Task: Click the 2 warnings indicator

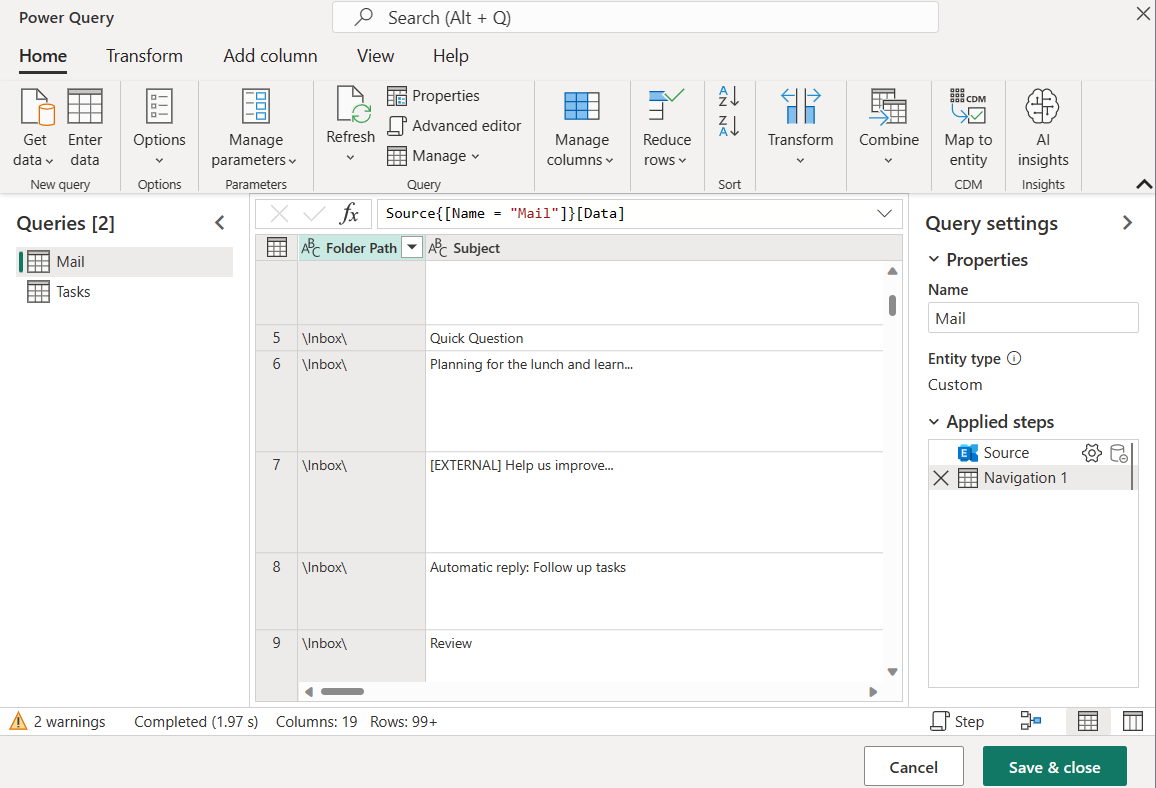Action: [x=60, y=721]
